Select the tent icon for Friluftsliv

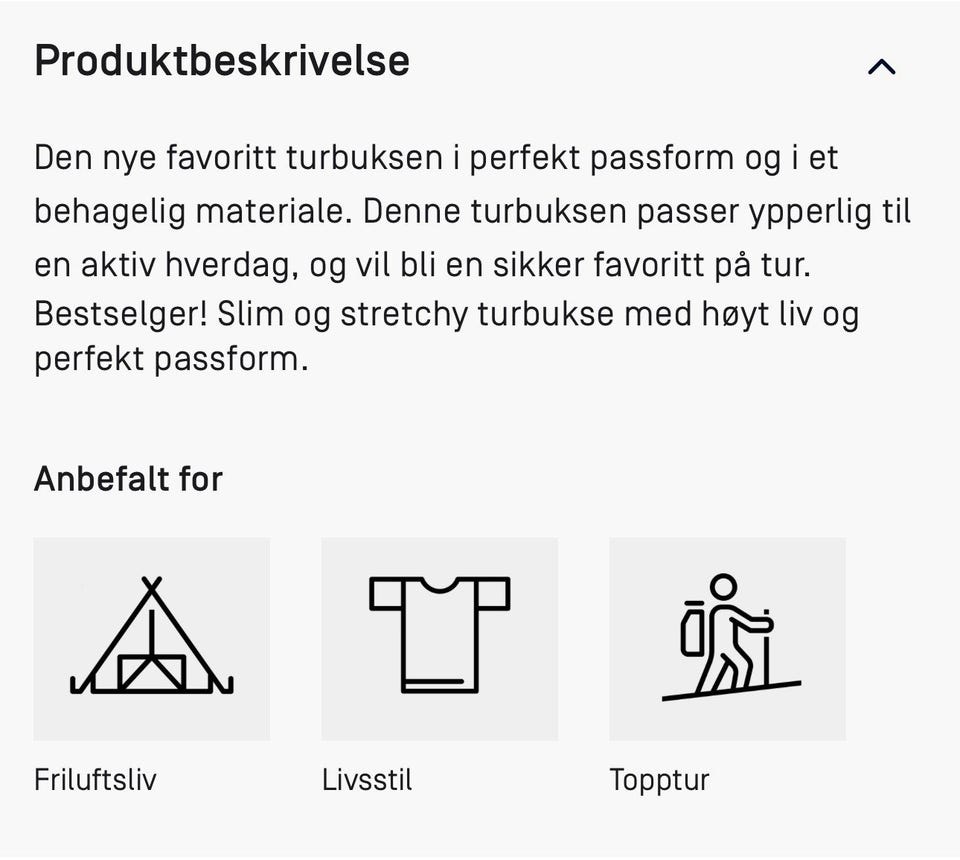[x=151, y=638]
